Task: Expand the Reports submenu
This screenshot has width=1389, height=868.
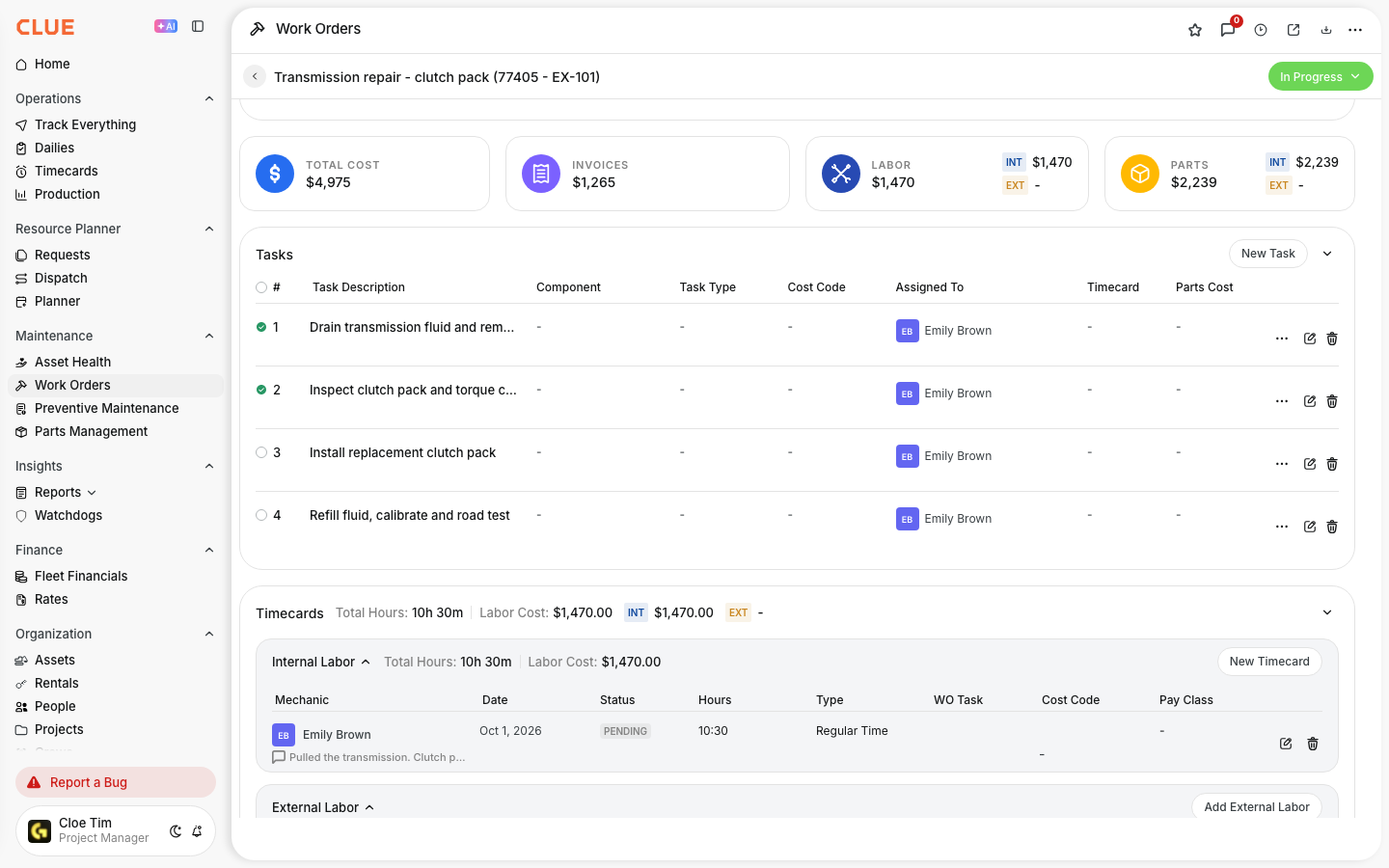Action: tap(92, 492)
